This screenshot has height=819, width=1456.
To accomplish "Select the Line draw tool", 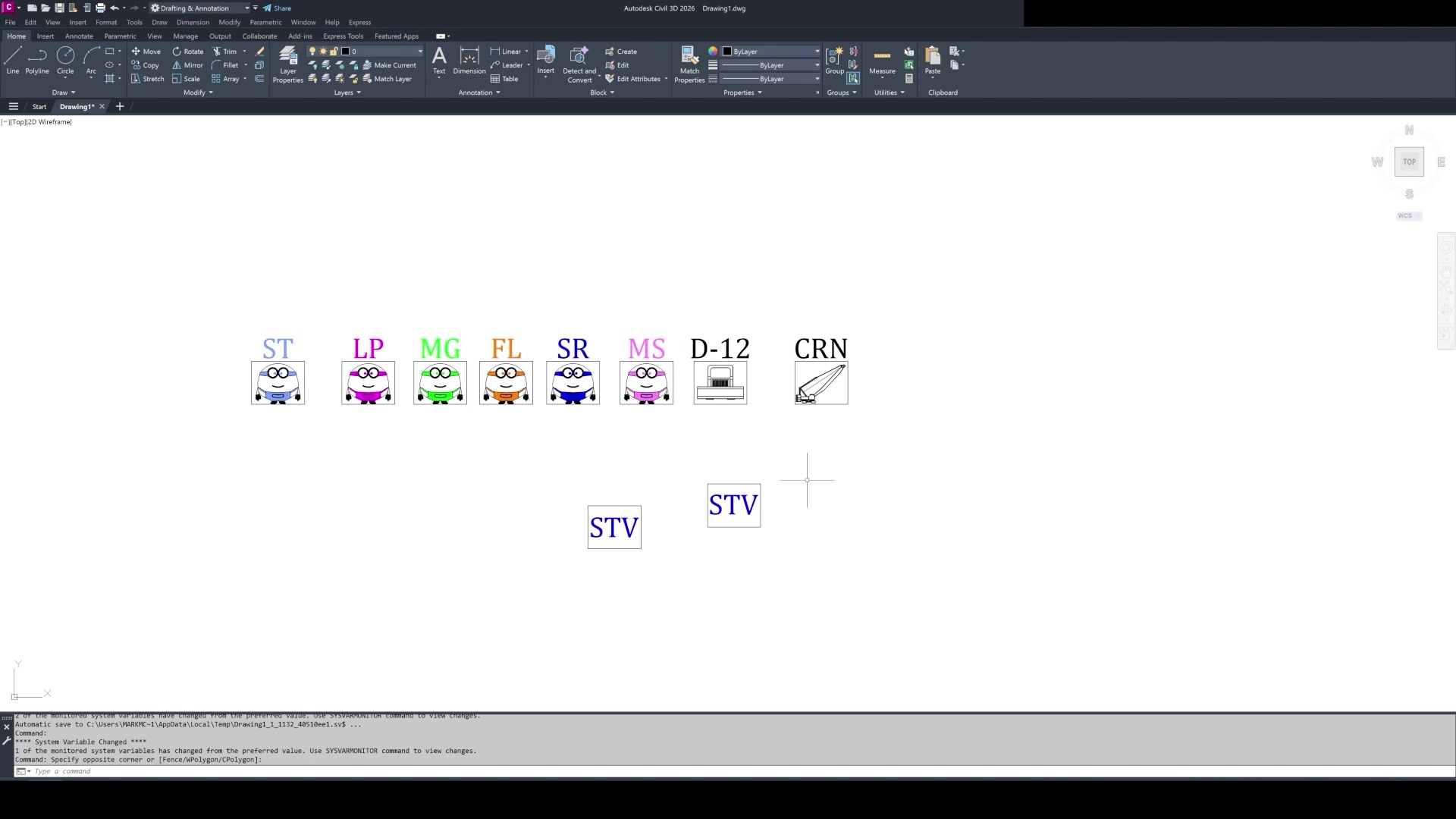I will 13,61.
